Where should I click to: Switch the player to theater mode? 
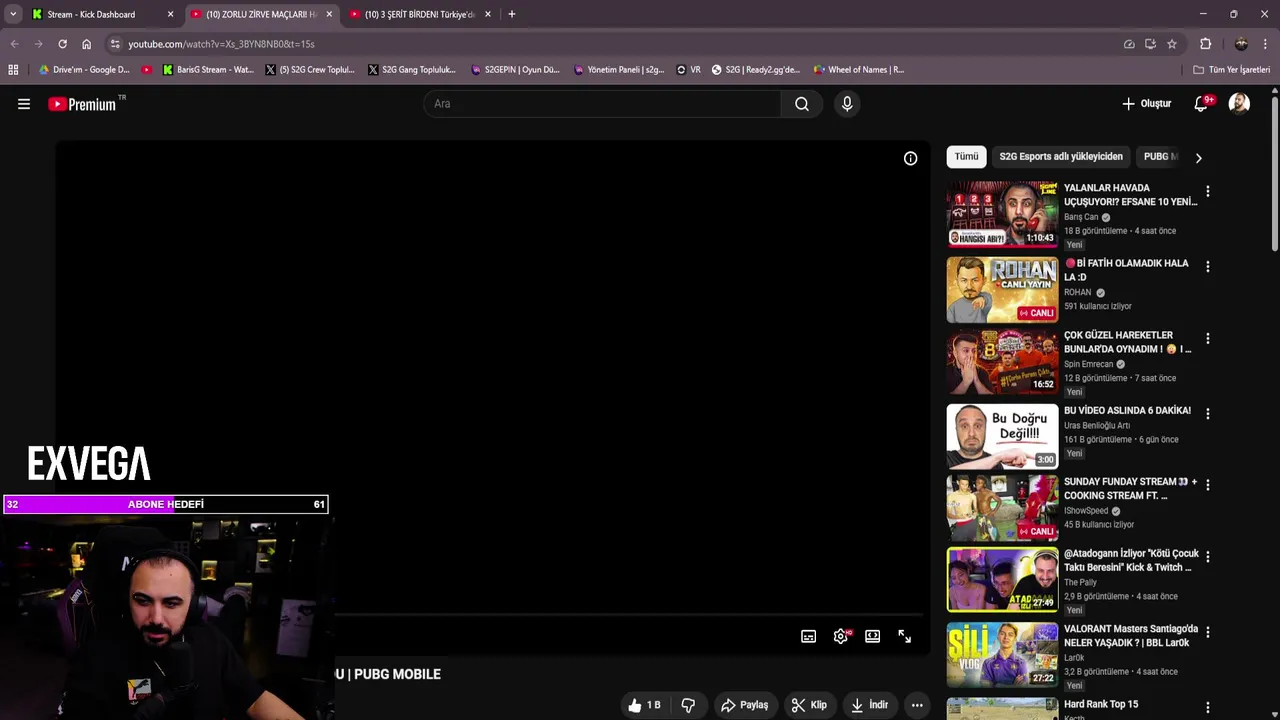(x=872, y=636)
